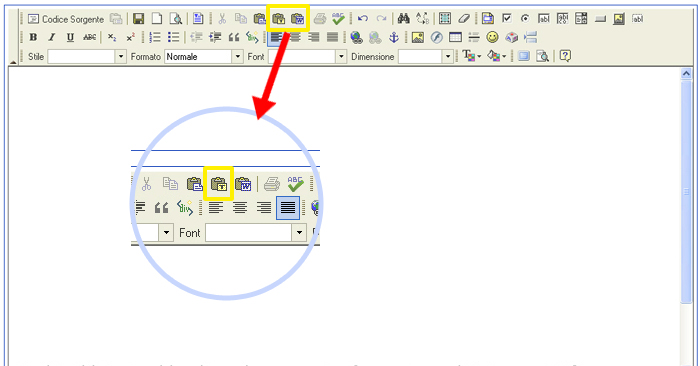Select Paste as plain text icon
Viewport: 700px width, 366px height.
coord(278,19)
